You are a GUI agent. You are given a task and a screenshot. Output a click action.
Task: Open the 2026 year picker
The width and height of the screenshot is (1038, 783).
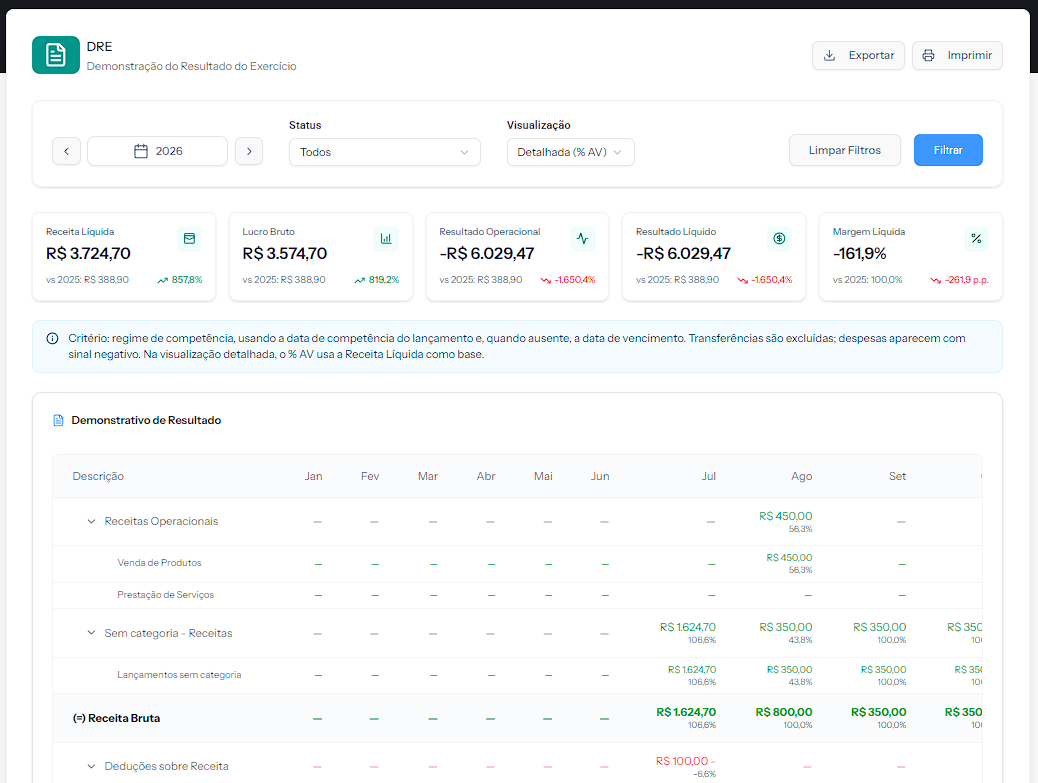tap(158, 151)
